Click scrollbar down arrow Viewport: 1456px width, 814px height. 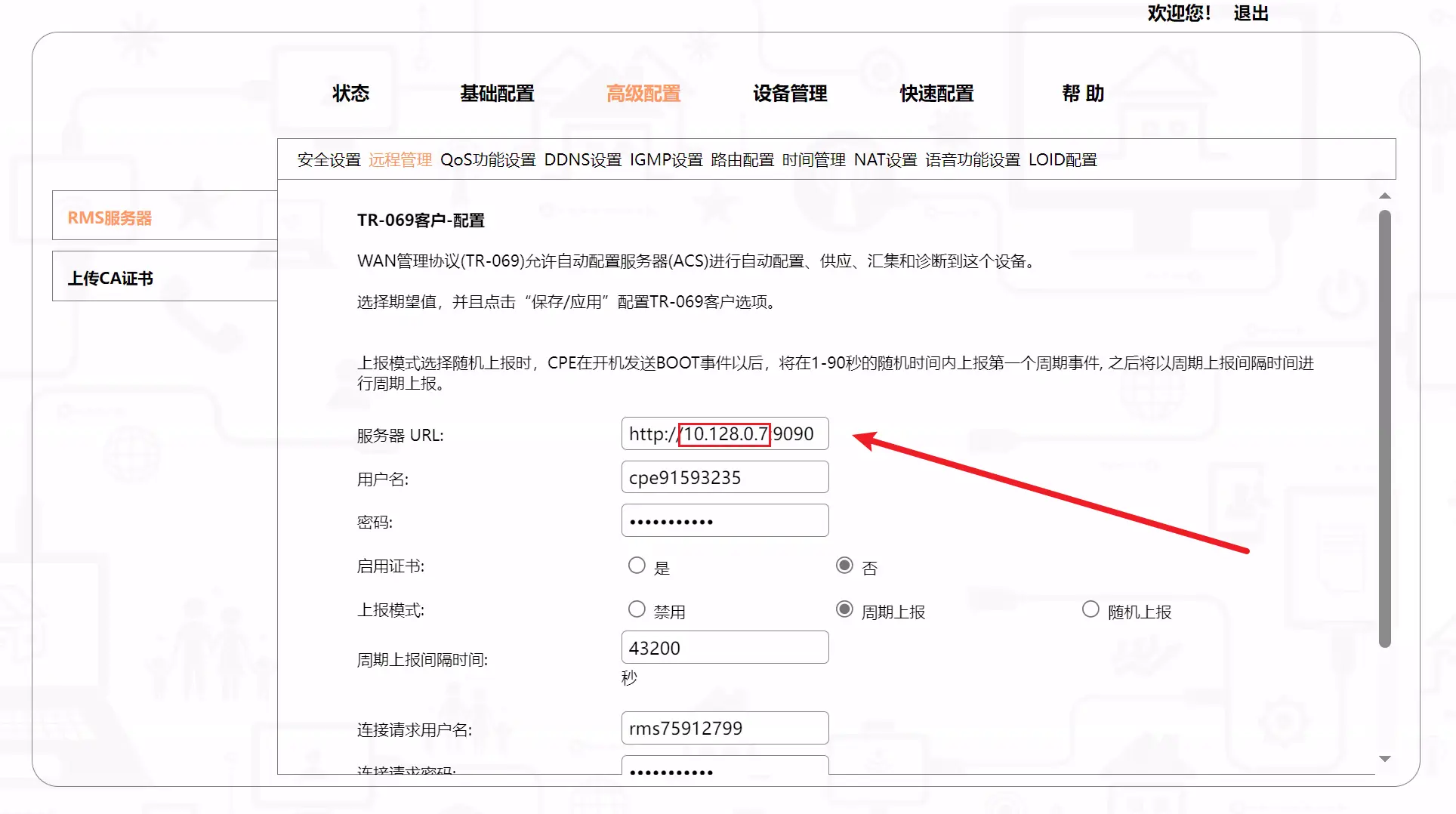(x=1384, y=759)
